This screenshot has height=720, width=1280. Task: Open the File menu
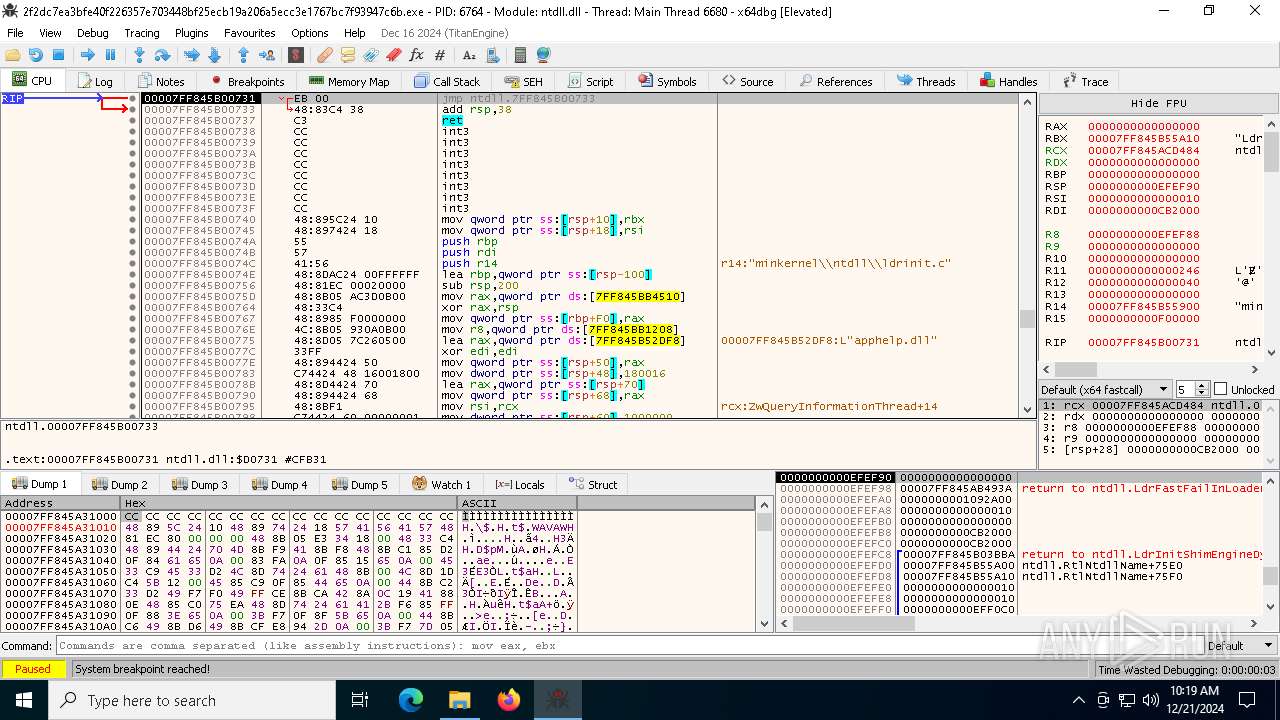point(15,33)
